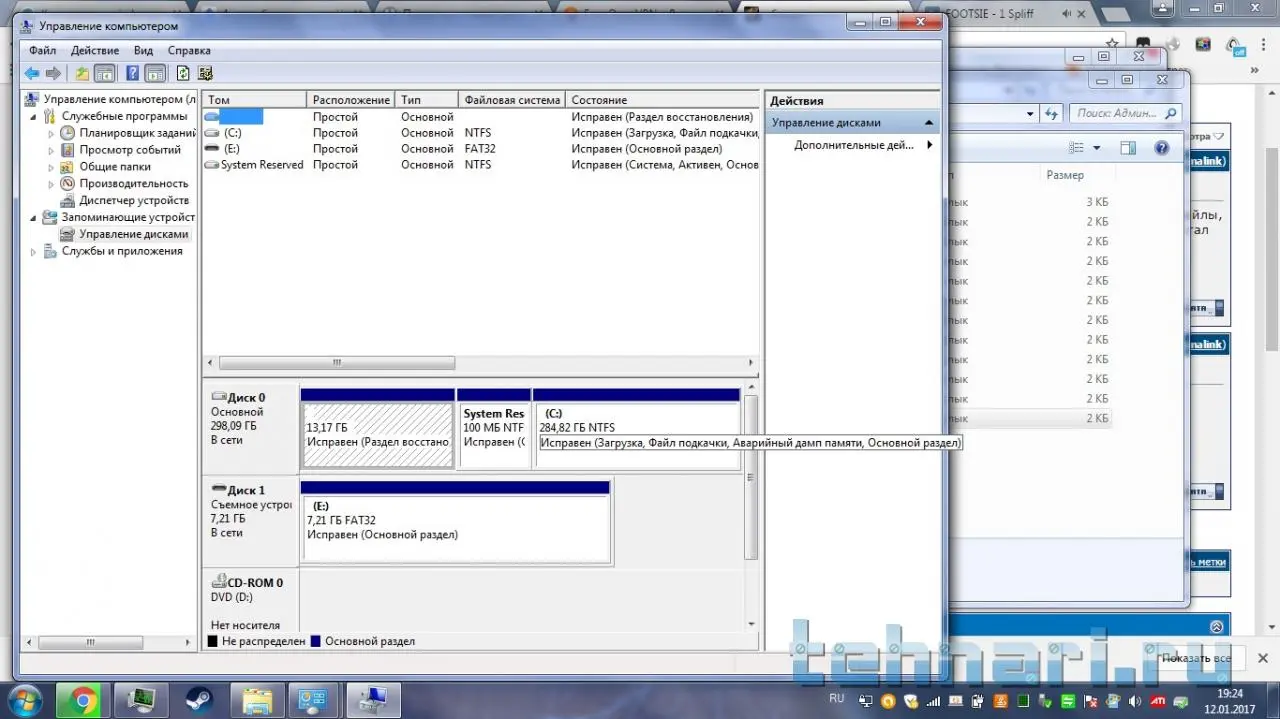1280x719 pixels.
Task: Expand the Службы и приложения node
Action: (34, 251)
